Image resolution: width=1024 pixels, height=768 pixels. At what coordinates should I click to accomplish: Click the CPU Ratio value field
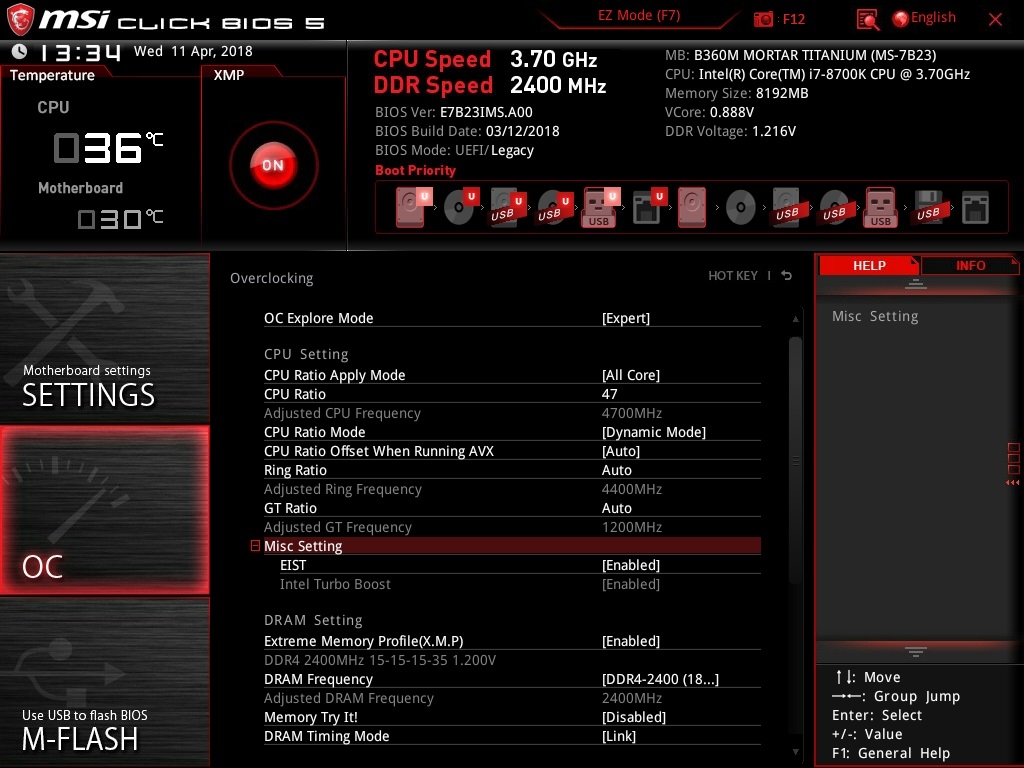point(610,394)
